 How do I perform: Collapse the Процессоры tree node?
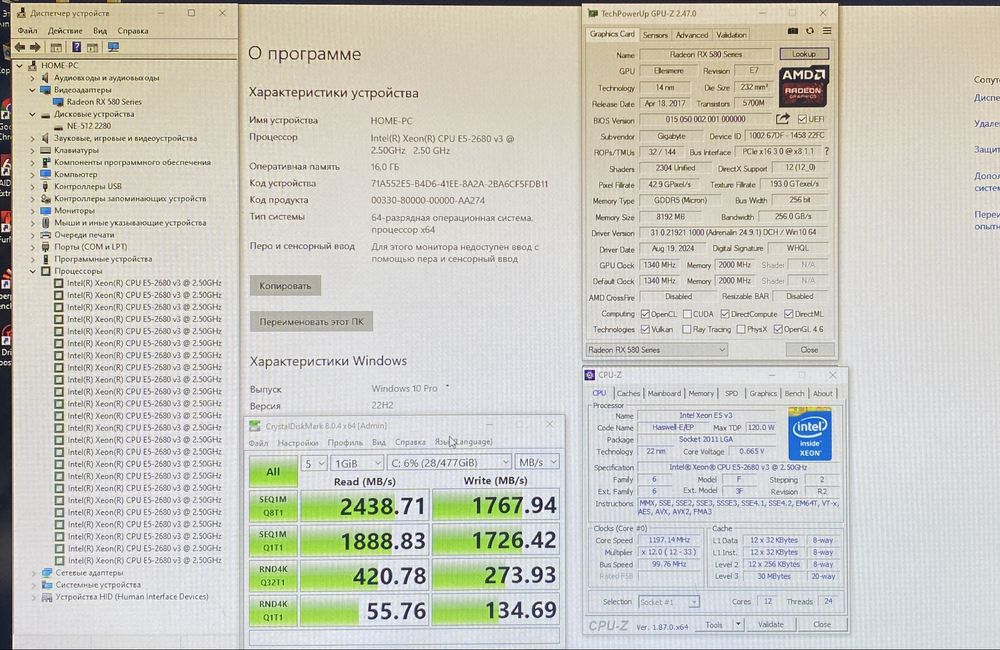[33, 271]
